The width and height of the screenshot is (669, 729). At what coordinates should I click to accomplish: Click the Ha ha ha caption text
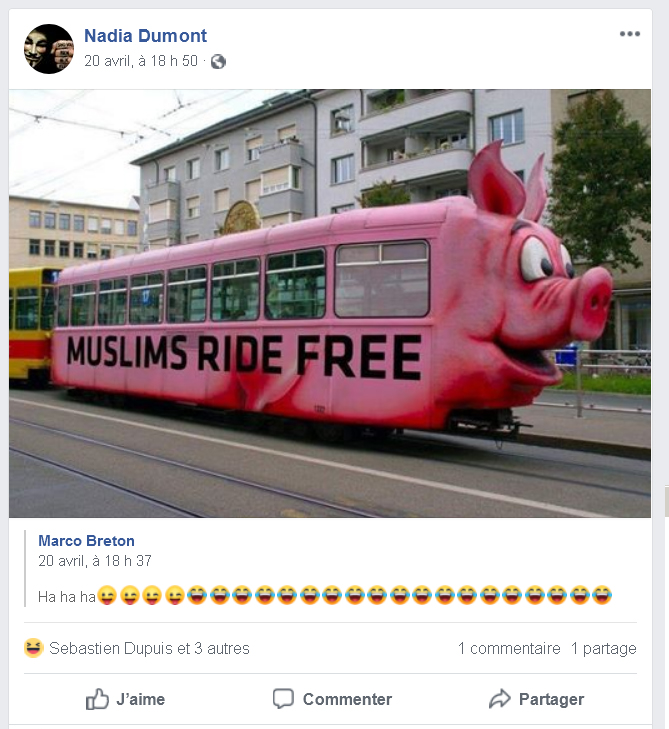point(67,596)
